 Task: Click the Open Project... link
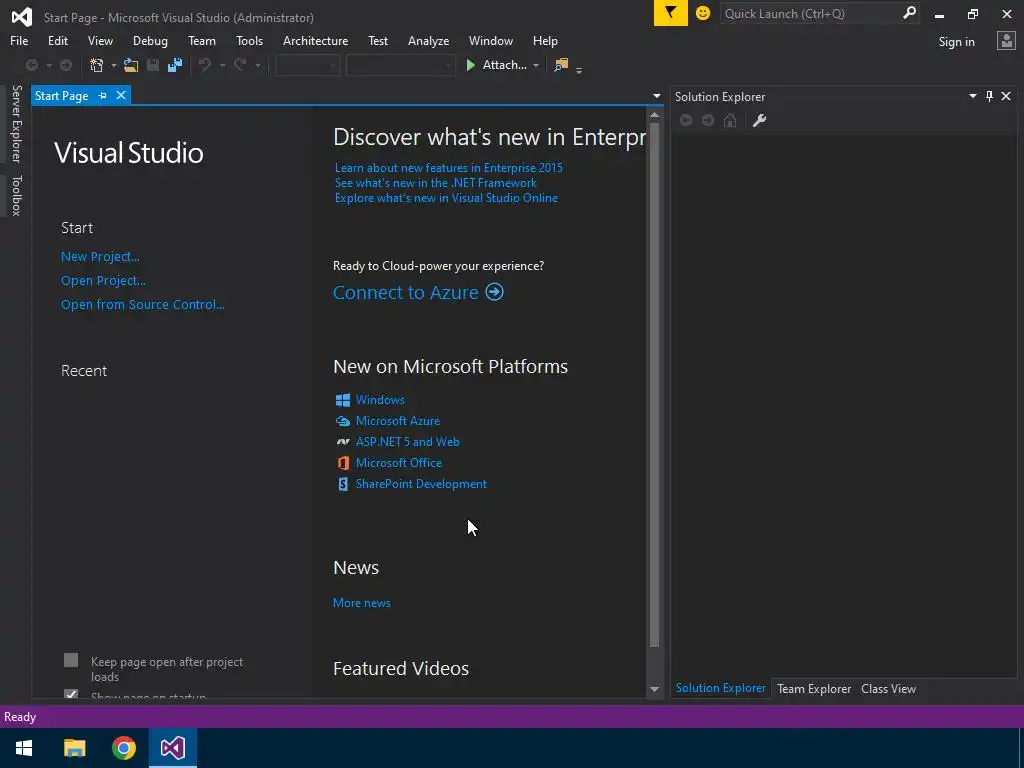click(103, 281)
